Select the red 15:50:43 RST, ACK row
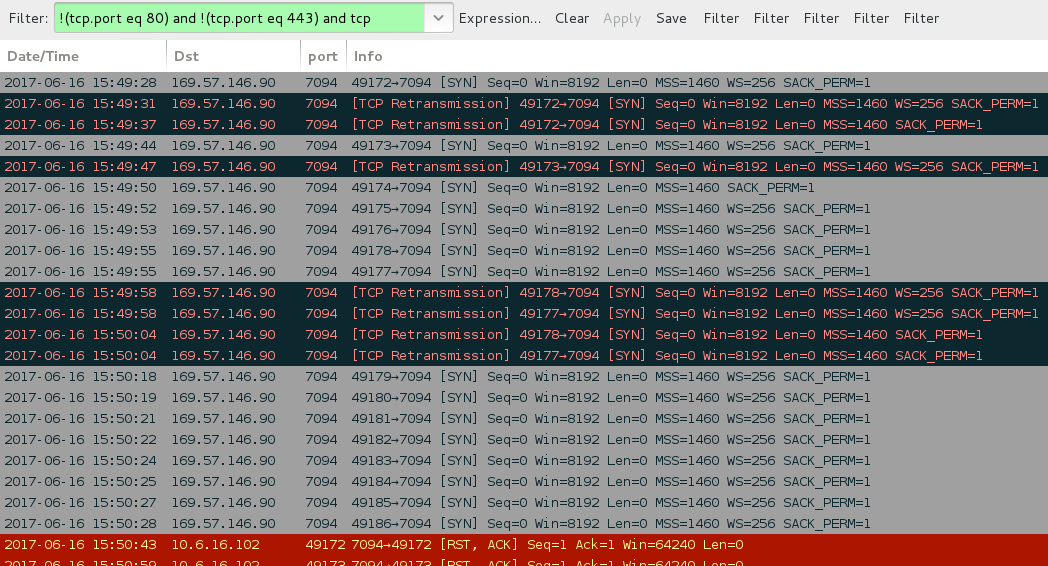Screen dimensions: 1048x566 tap(524, 545)
